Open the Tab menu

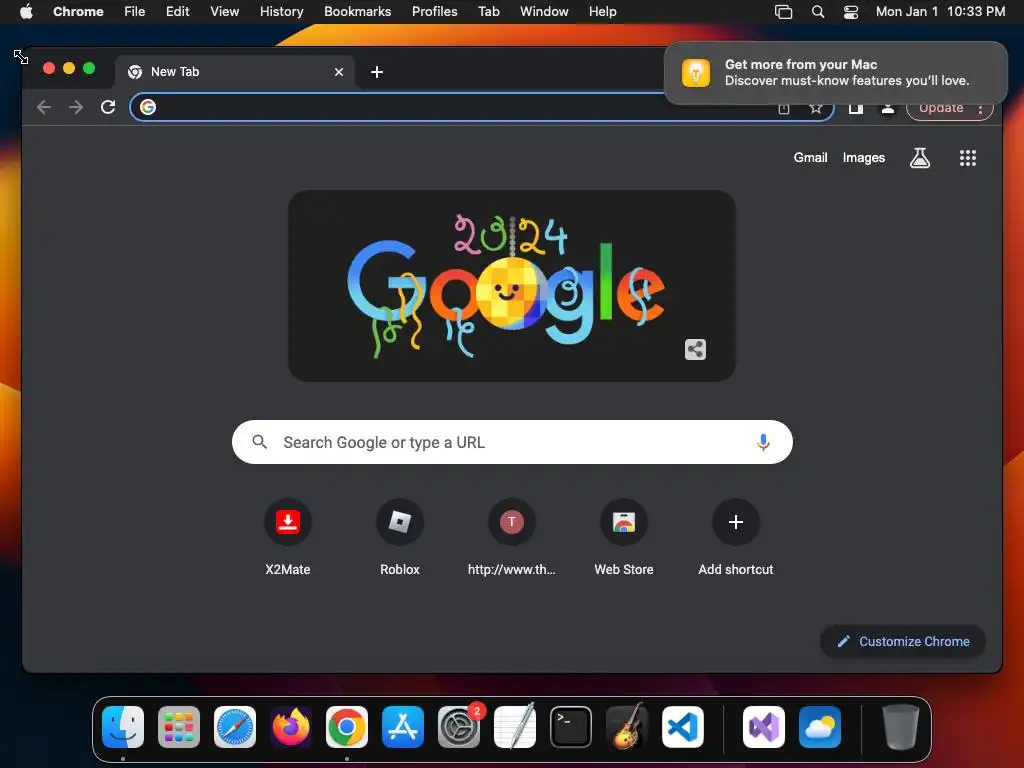coord(488,11)
